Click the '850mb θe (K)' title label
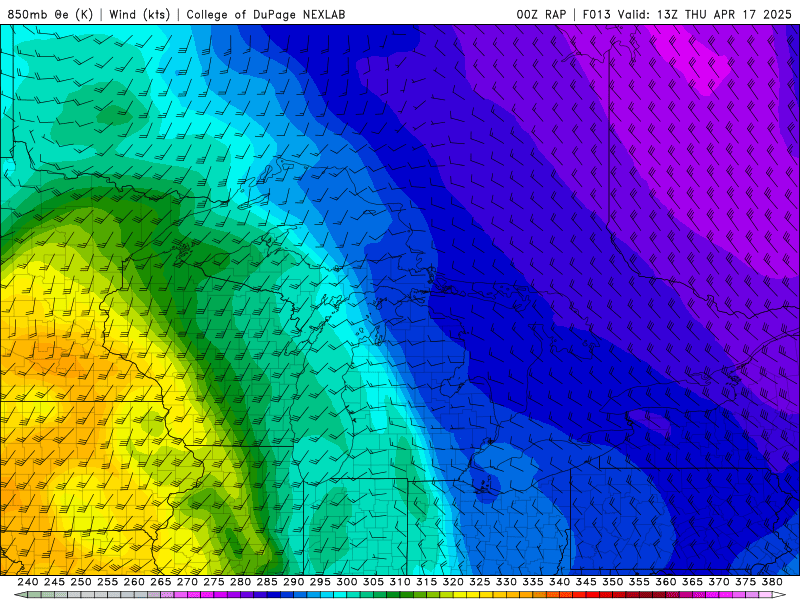This screenshot has width=800, height=600. [x=50, y=14]
